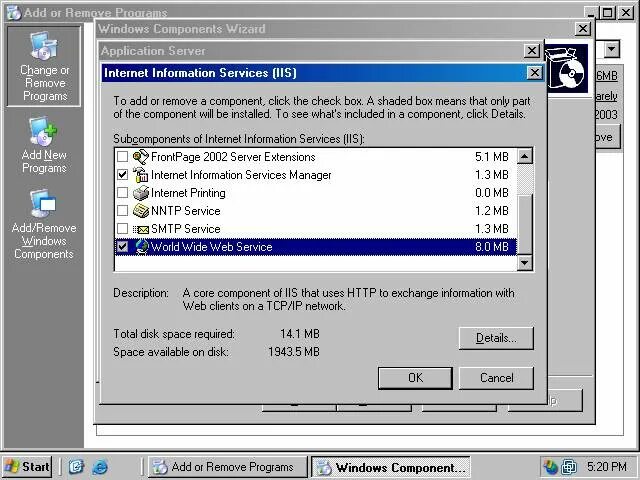The width and height of the screenshot is (640, 480).
Task: Enable the Internet Printing checkbox
Action: pos(122,193)
